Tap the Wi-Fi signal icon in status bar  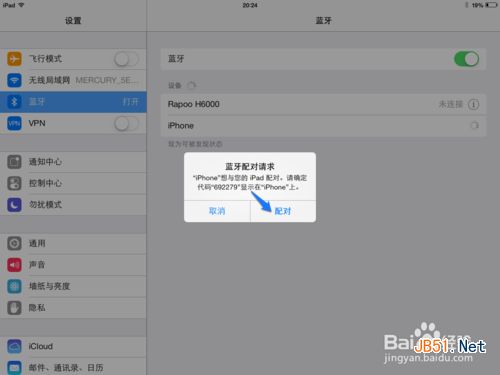(x=21, y=5)
